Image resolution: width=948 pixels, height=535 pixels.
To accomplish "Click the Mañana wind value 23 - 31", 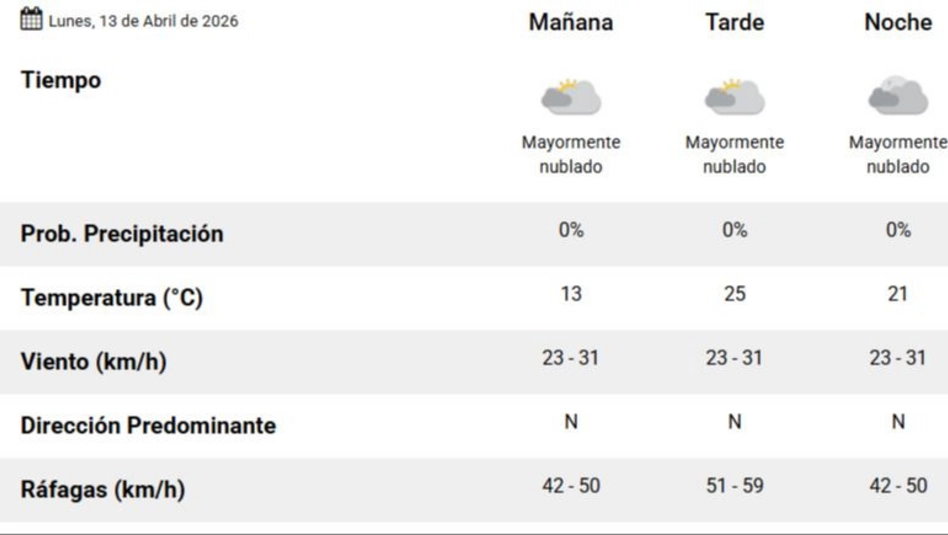I will coord(571,358).
